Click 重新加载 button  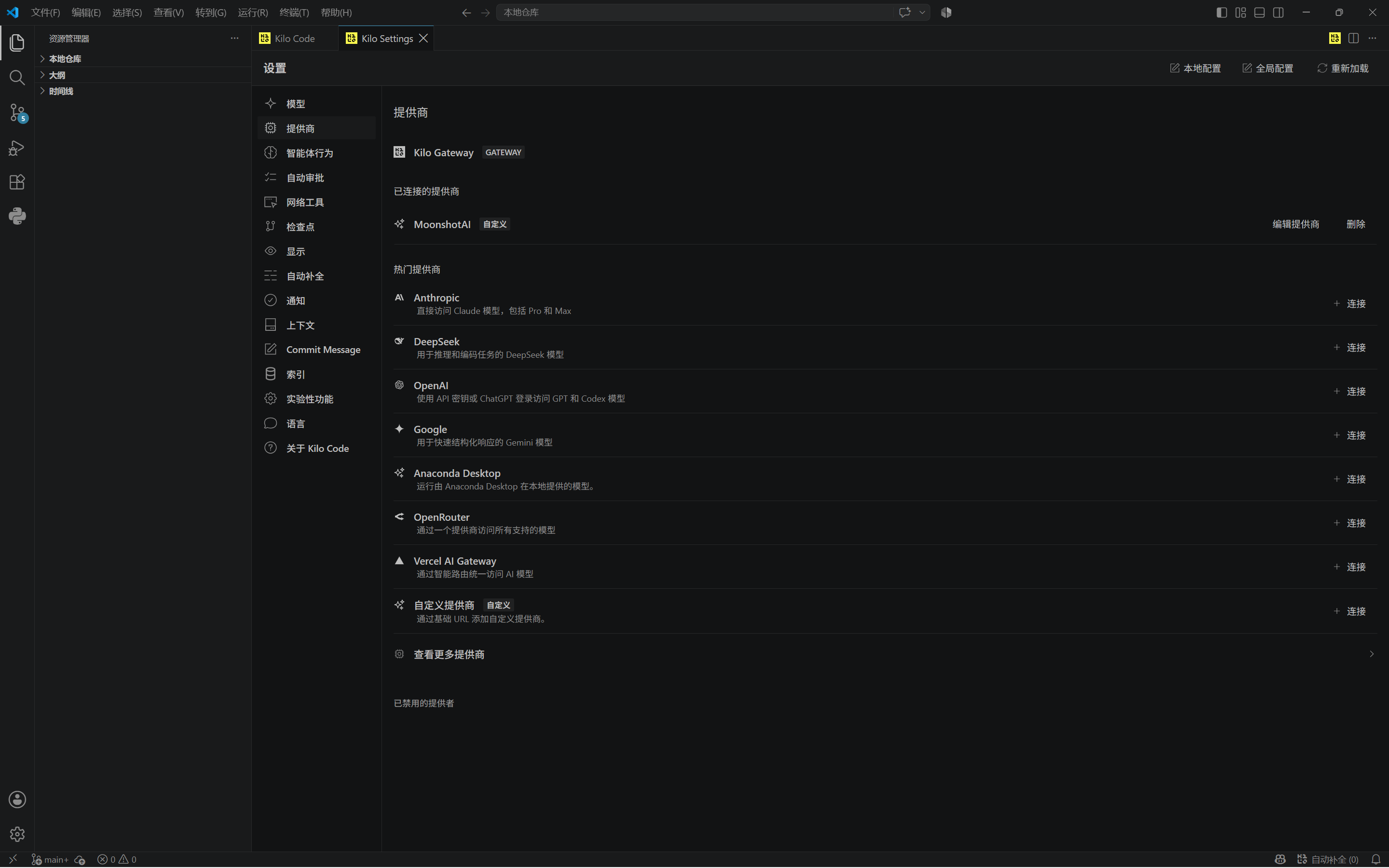pyautogui.click(x=1343, y=68)
